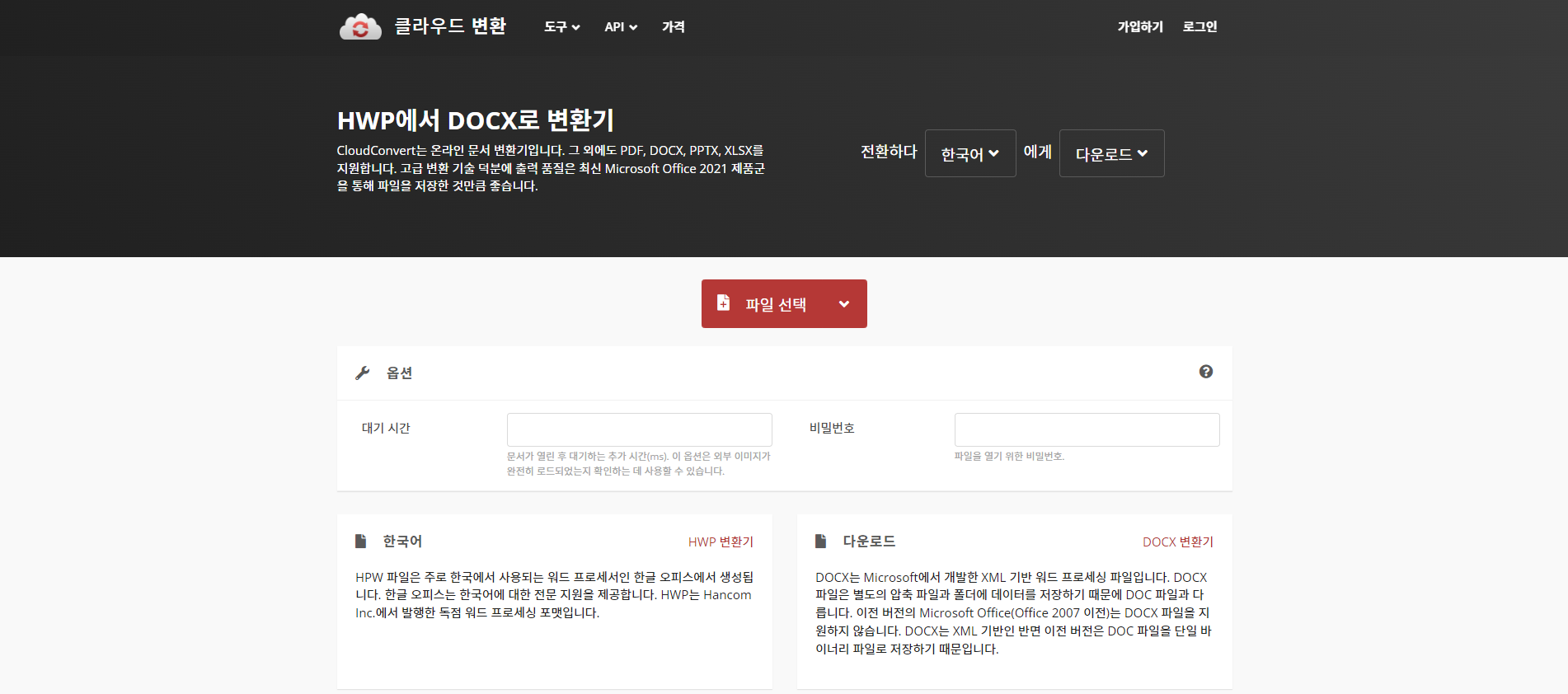Expand the 다운로드 target format dropdown

[x=1110, y=153]
